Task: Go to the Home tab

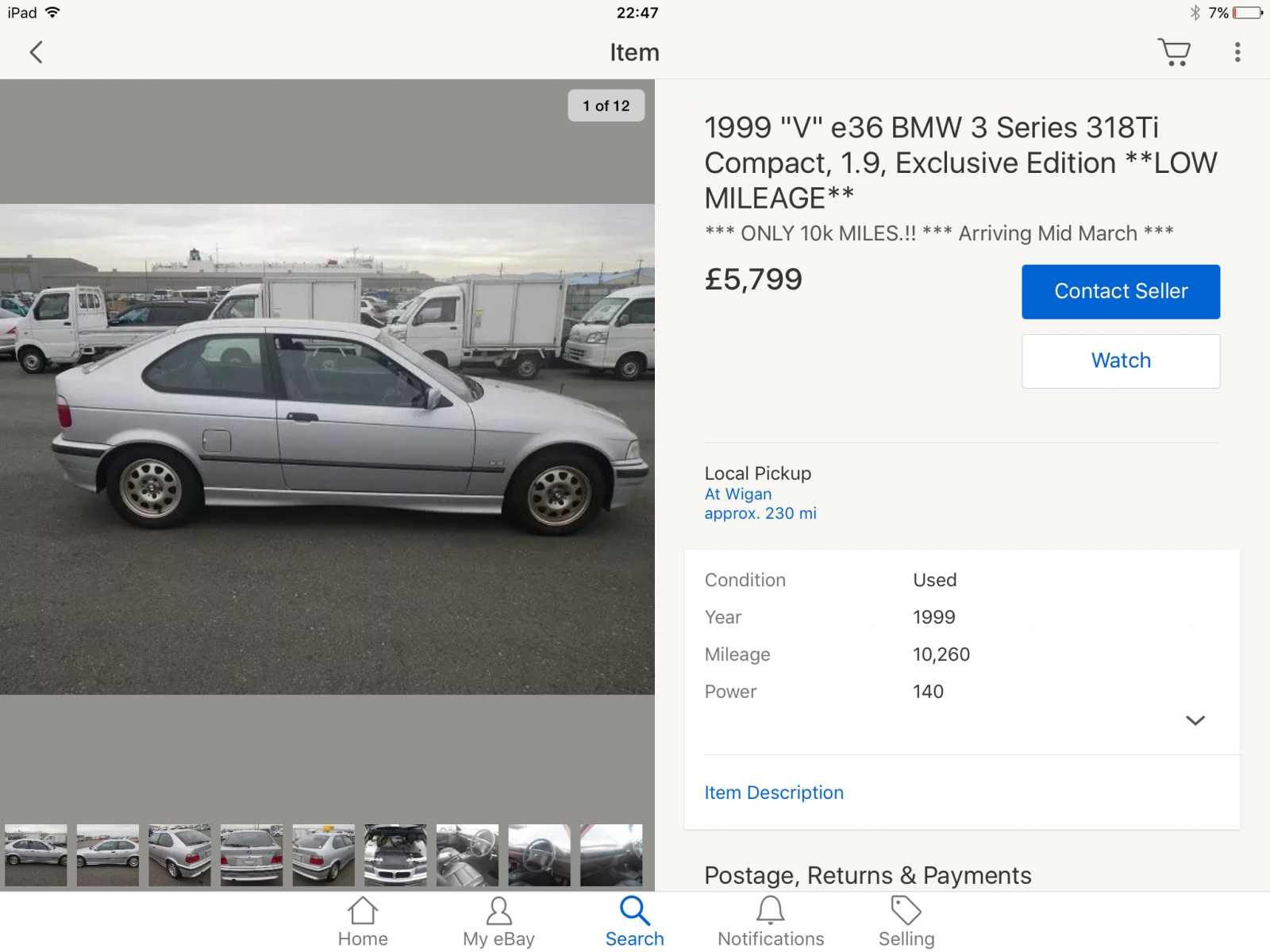Action: click(363, 922)
